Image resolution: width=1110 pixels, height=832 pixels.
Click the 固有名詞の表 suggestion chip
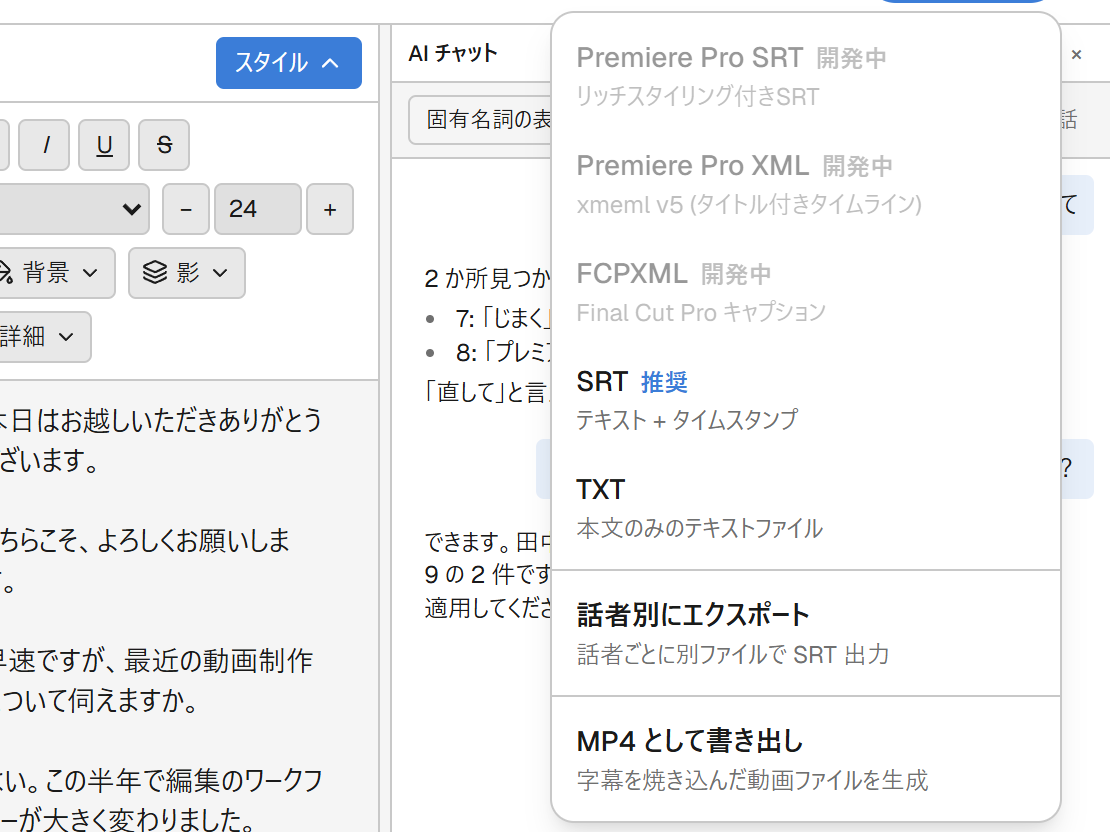tap(481, 120)
